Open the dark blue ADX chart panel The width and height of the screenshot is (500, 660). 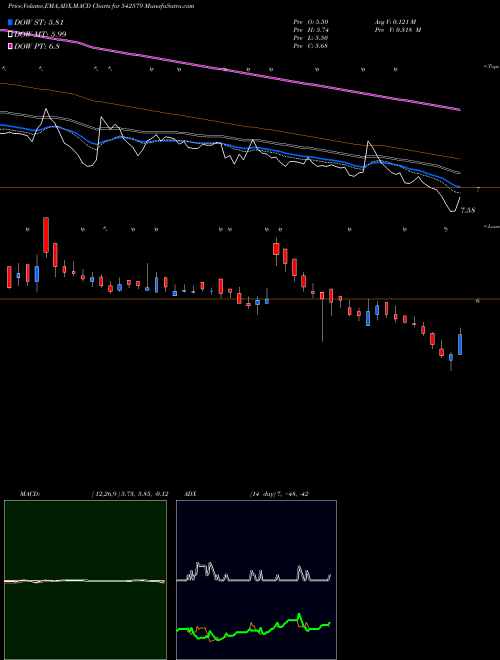(x=256, y=580)
